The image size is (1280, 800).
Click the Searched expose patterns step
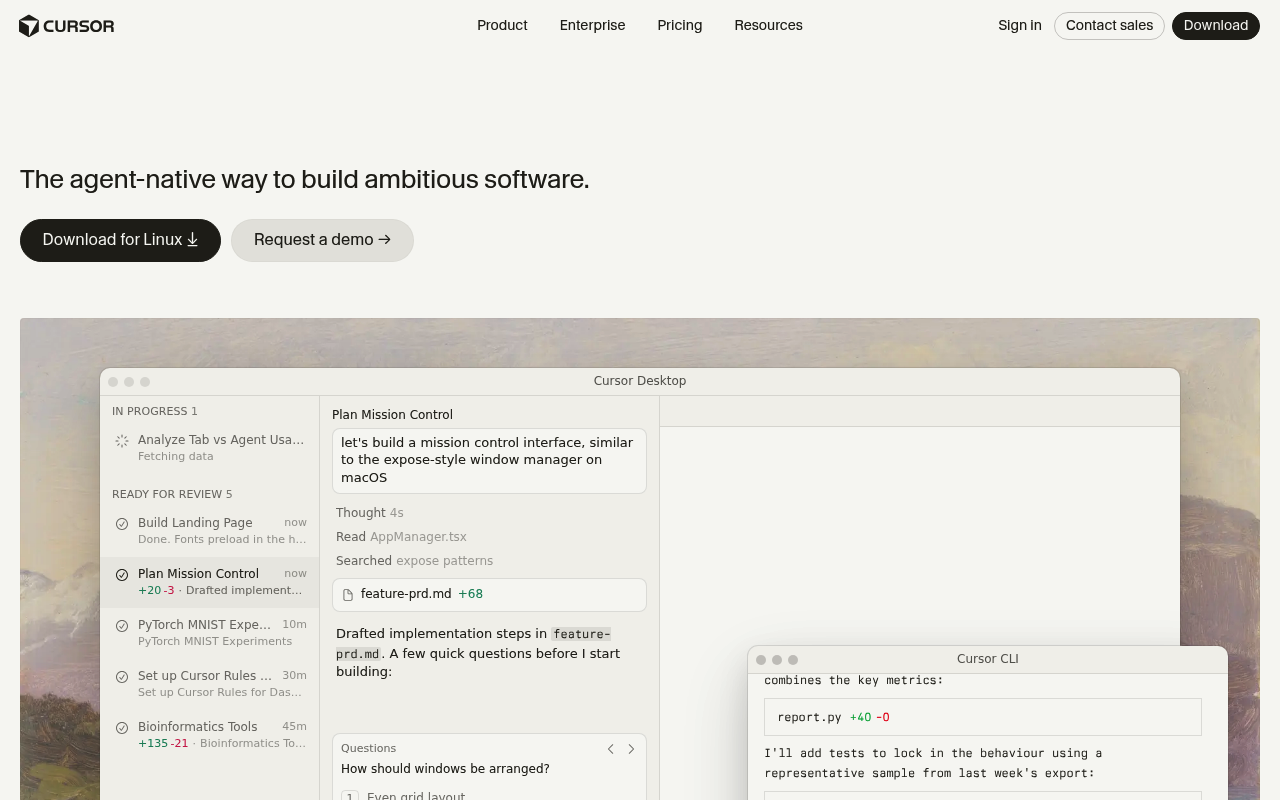[414, 561]
